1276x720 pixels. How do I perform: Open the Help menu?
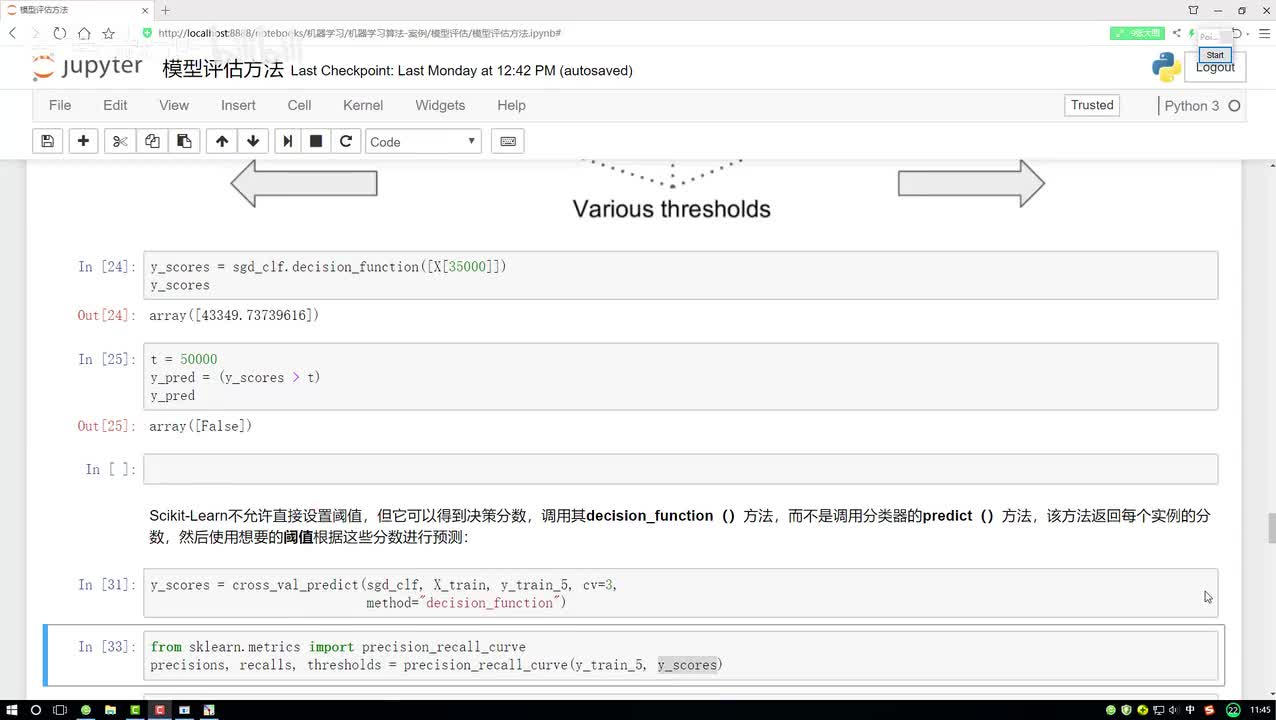511,105
